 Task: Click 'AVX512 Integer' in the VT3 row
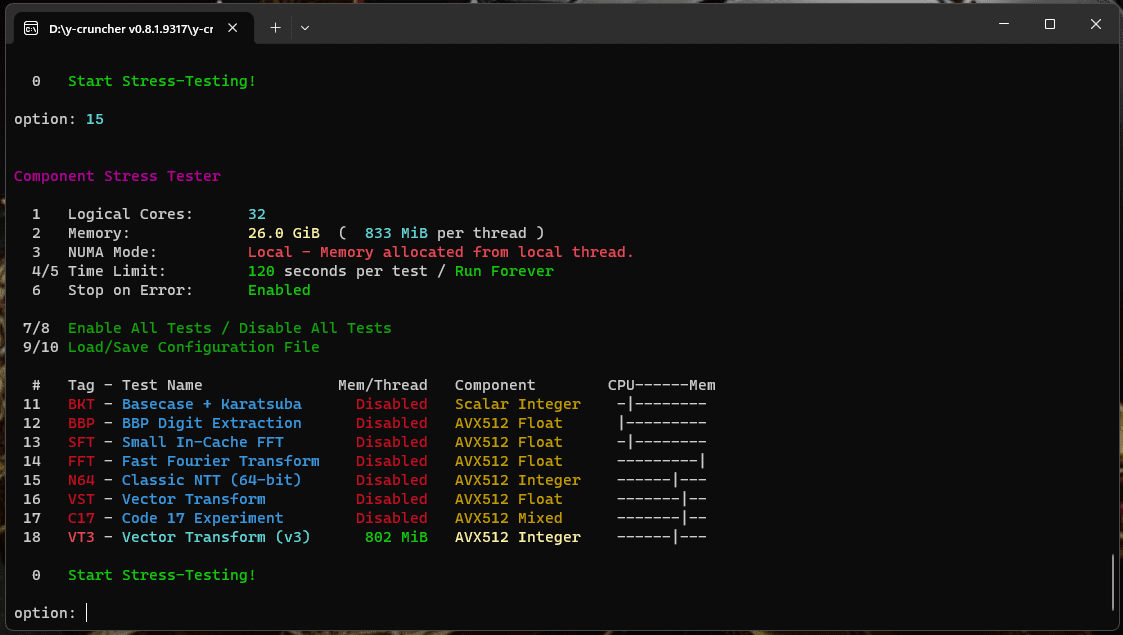(x=518, y=537)
